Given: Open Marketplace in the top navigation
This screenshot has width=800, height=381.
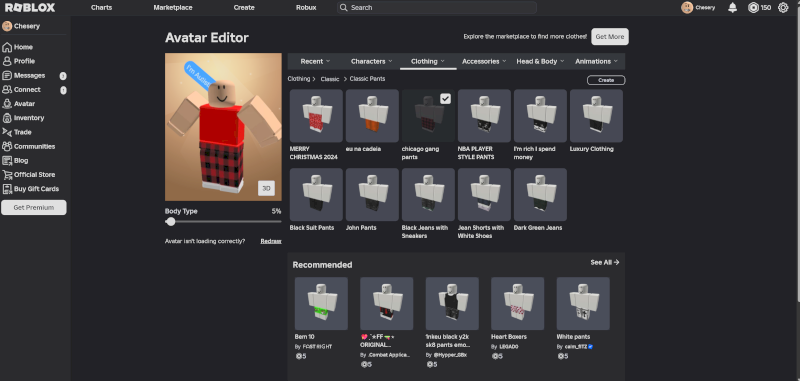Looking at the screenshot, I should pos(173,8).
